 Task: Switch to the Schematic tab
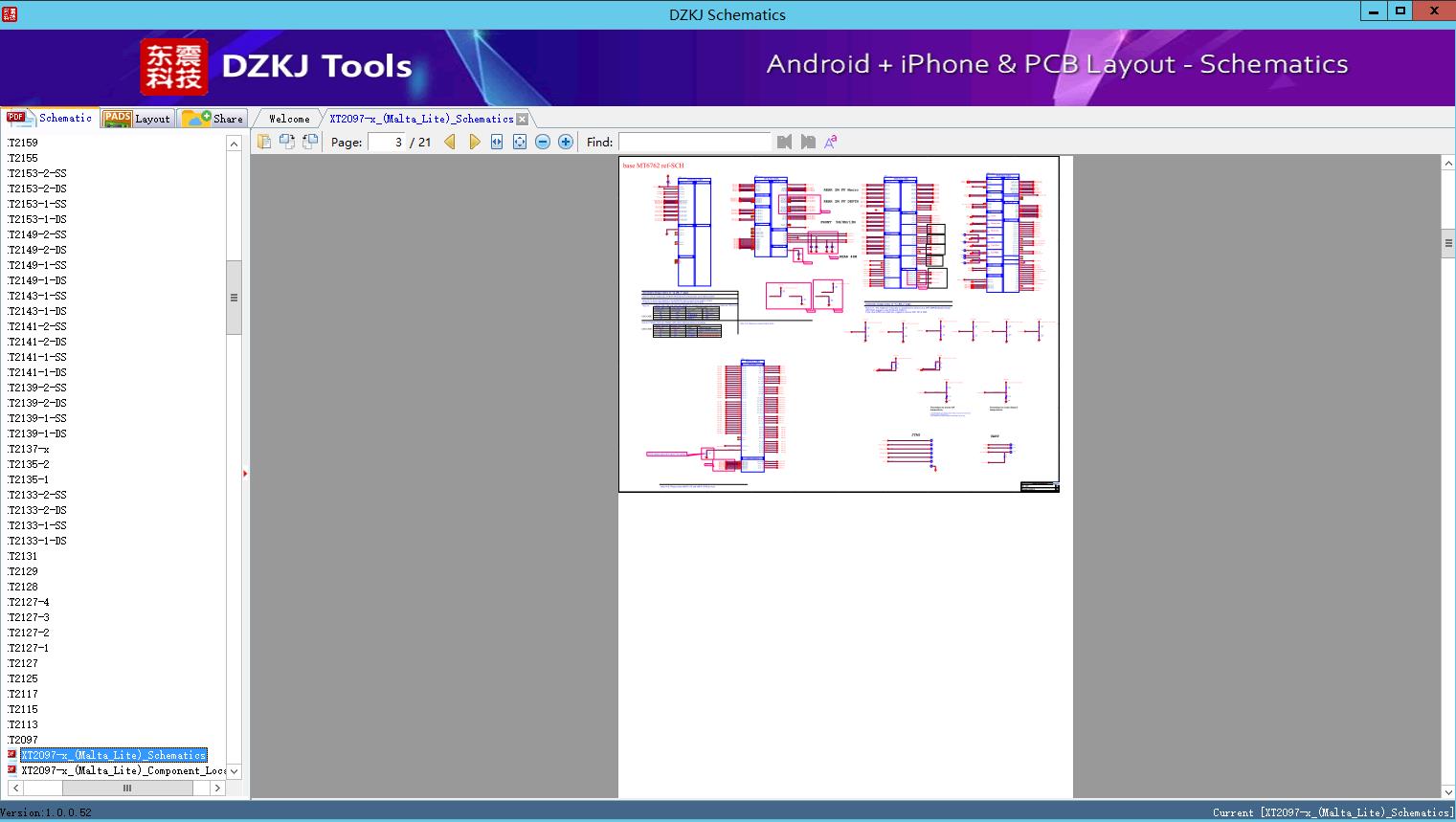(50, 118)
